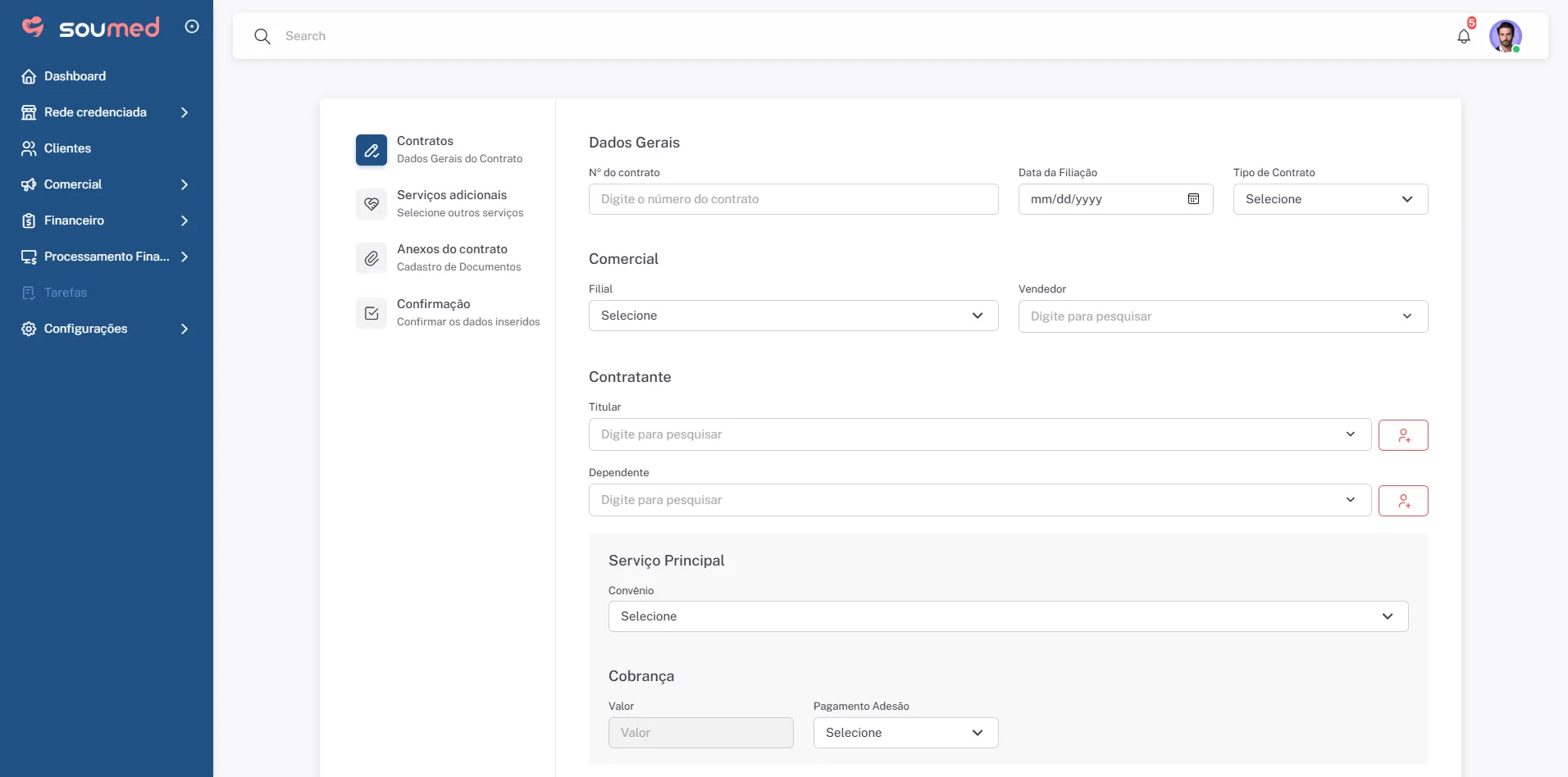Click the Configurações gear icon

[x=29, y=329]
